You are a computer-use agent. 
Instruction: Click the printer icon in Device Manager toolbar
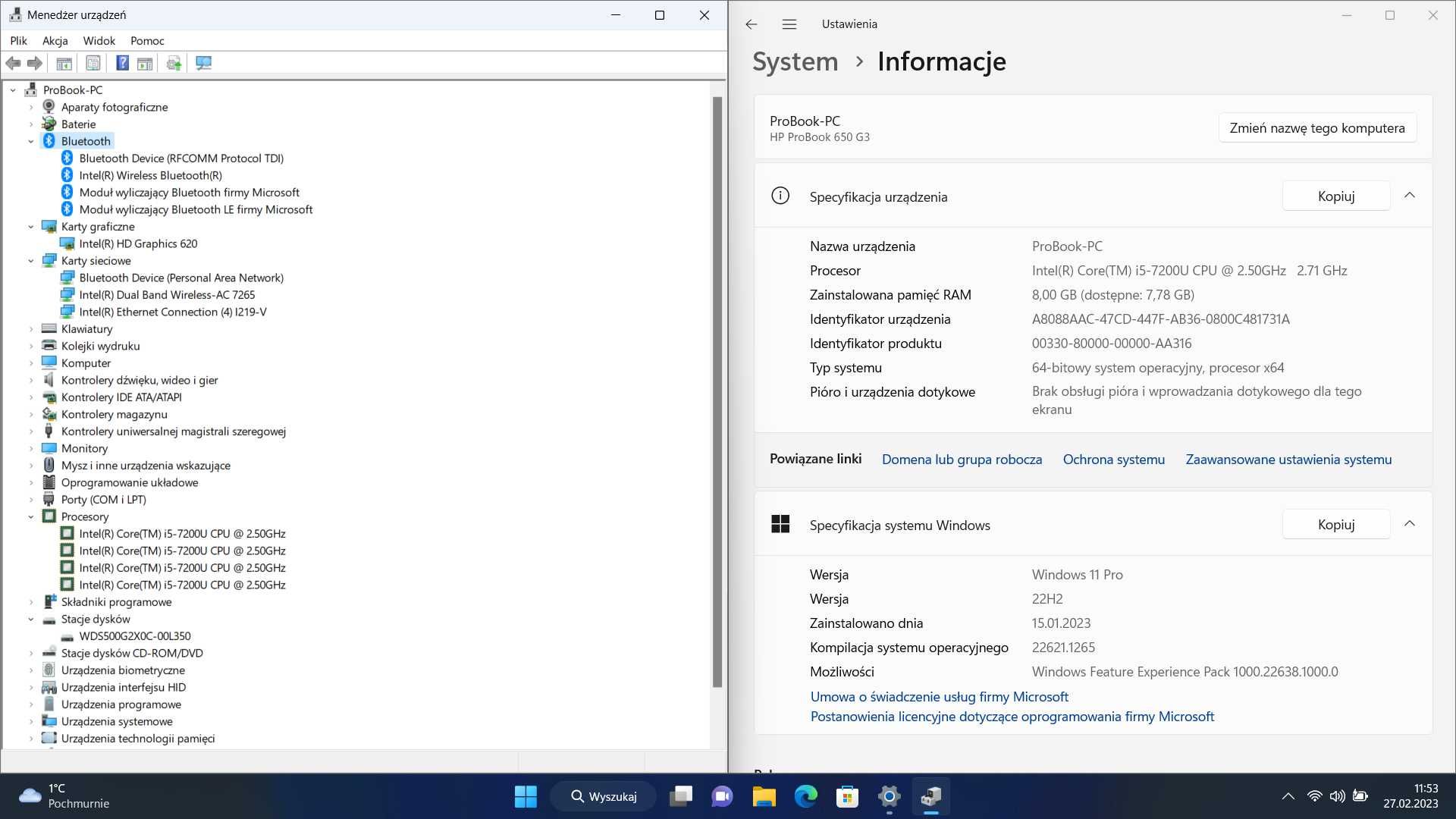pos(174,63)
